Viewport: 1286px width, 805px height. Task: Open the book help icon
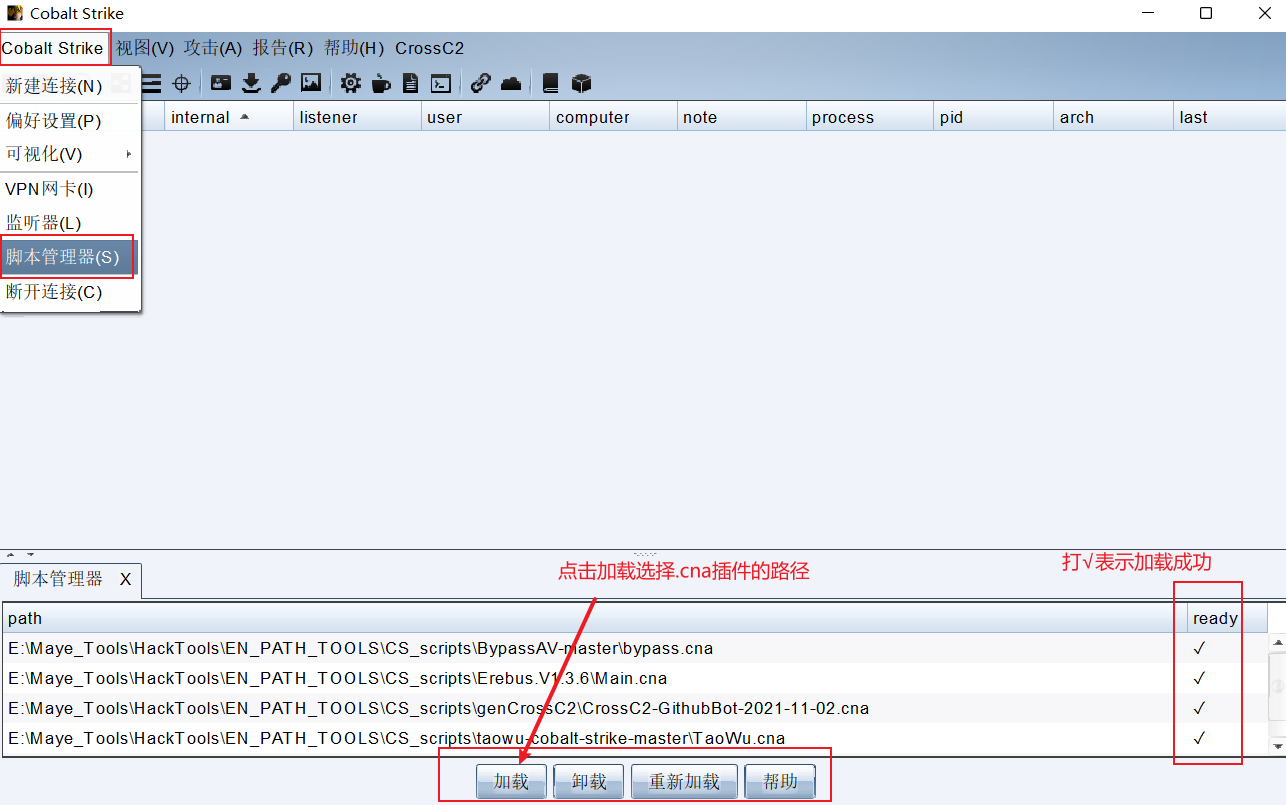[551, 84]
